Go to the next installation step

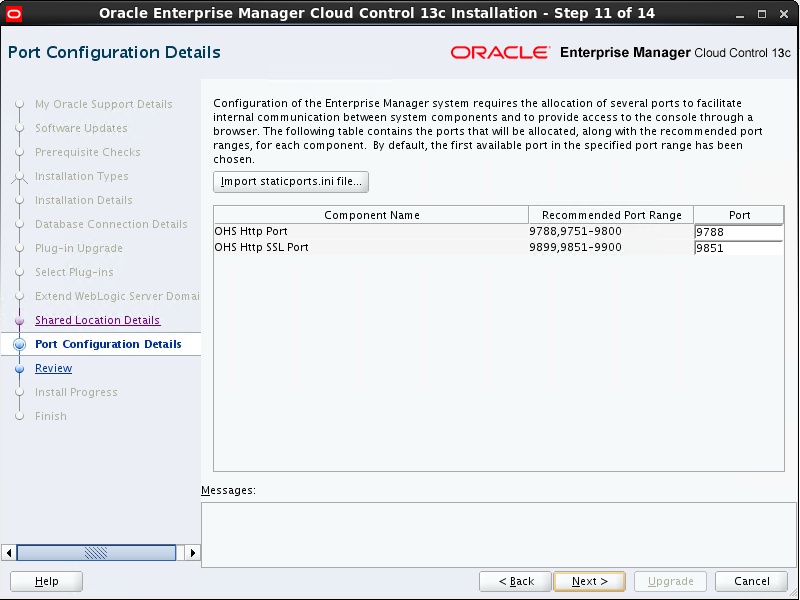coord(589,581)
